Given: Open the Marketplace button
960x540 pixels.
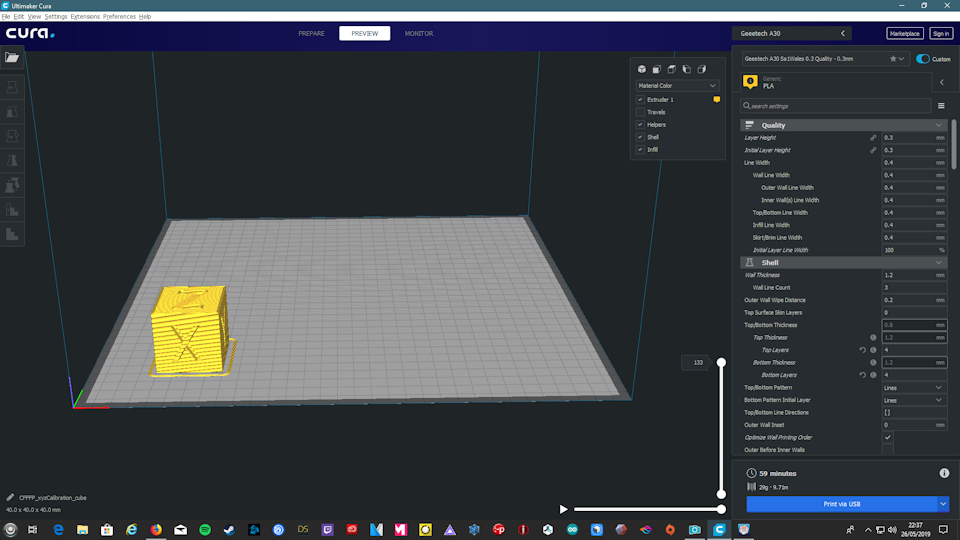Looking at the screenshot, I should tap(905, 34).
